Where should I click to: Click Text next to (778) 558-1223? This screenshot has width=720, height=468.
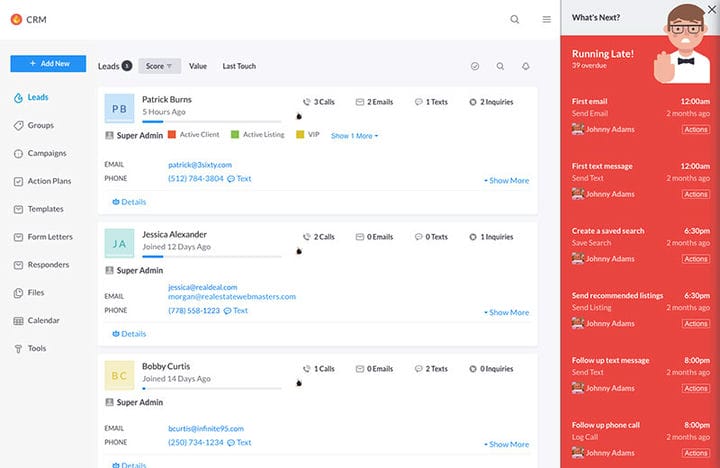coord(236,311)
